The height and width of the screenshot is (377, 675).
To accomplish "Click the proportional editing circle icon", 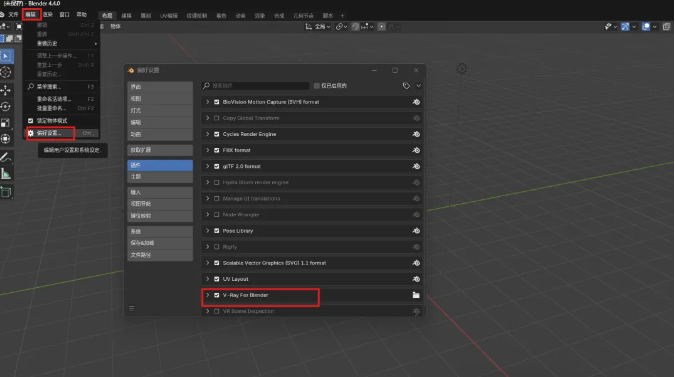I will [x=381, y=27].
